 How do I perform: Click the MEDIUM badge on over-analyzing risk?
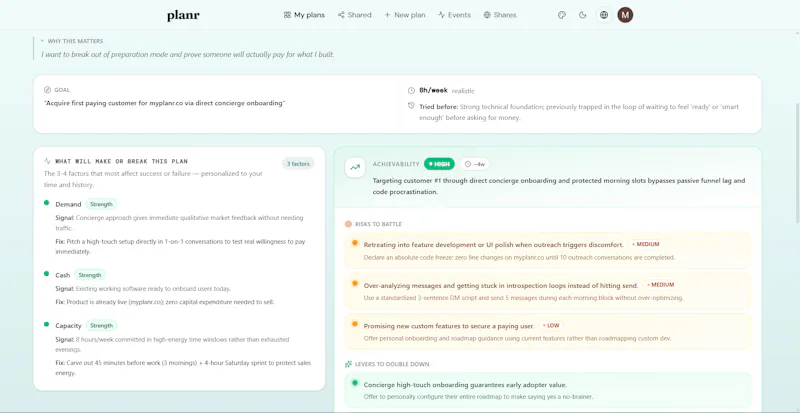click(660, 284)
